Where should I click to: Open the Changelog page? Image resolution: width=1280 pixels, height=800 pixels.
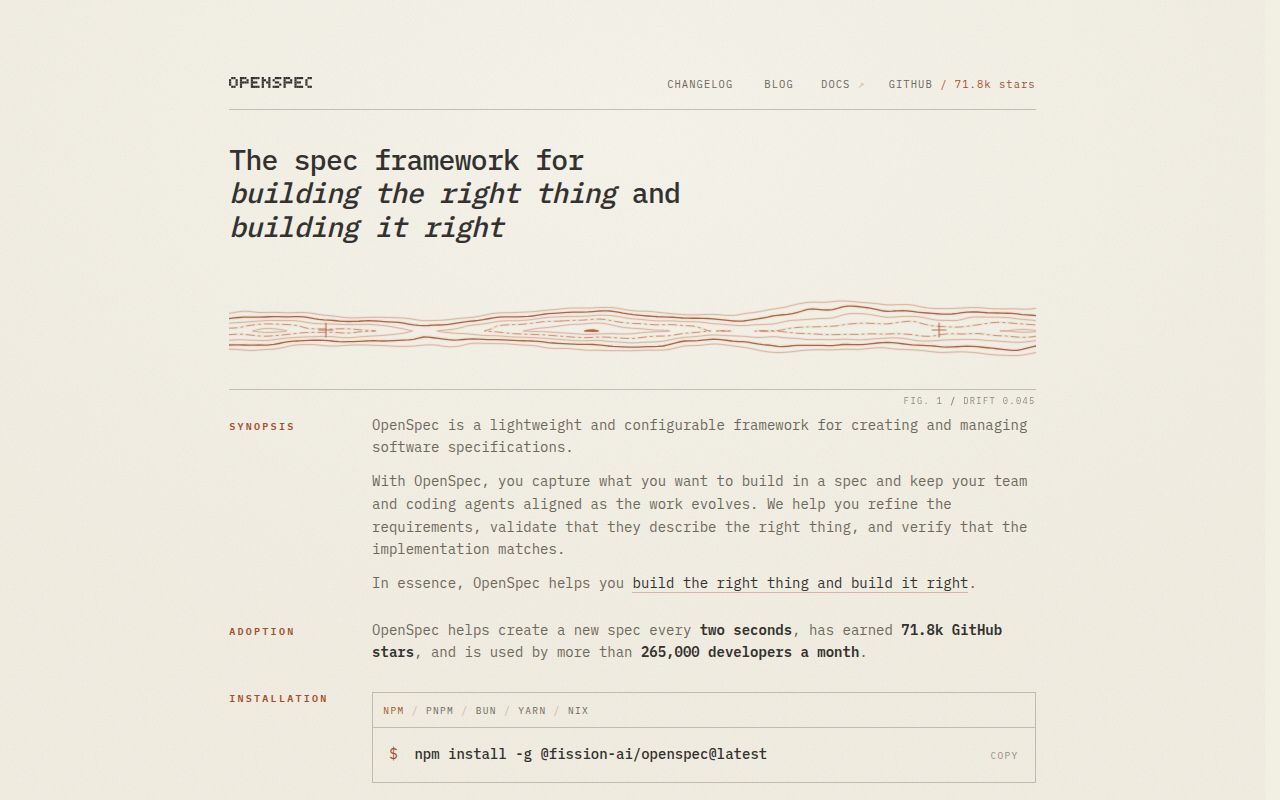click(x=700, y=85)
